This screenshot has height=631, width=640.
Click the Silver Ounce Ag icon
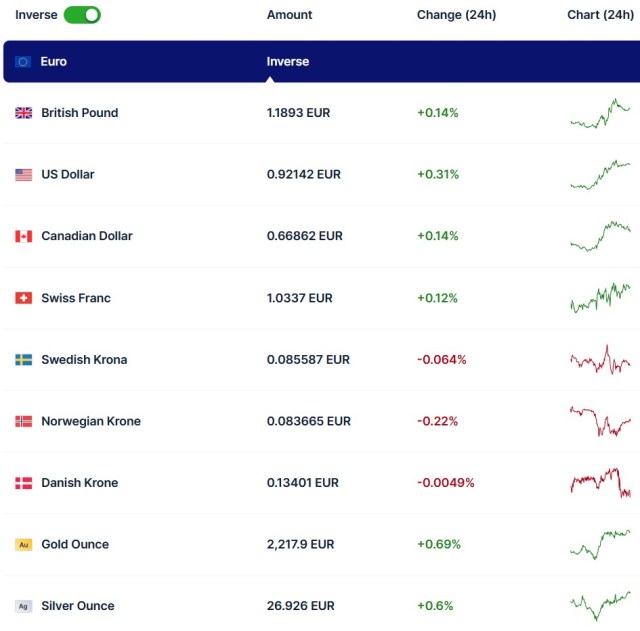tap(24, 606)
